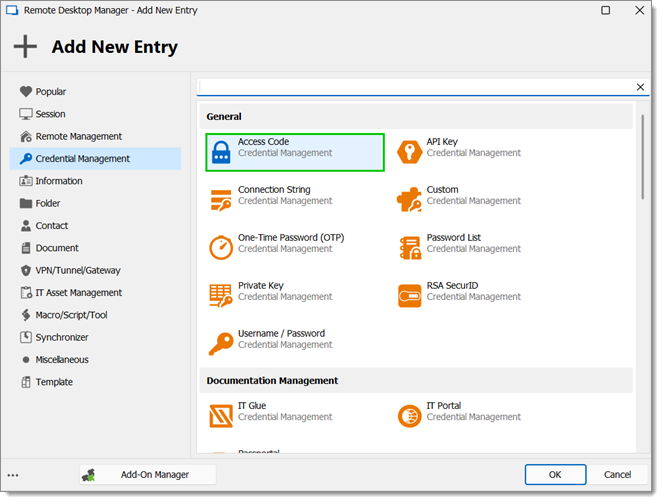Screen dimensions: 662x502
Task: Select the Access Code entry label
Action: [263, 142]
